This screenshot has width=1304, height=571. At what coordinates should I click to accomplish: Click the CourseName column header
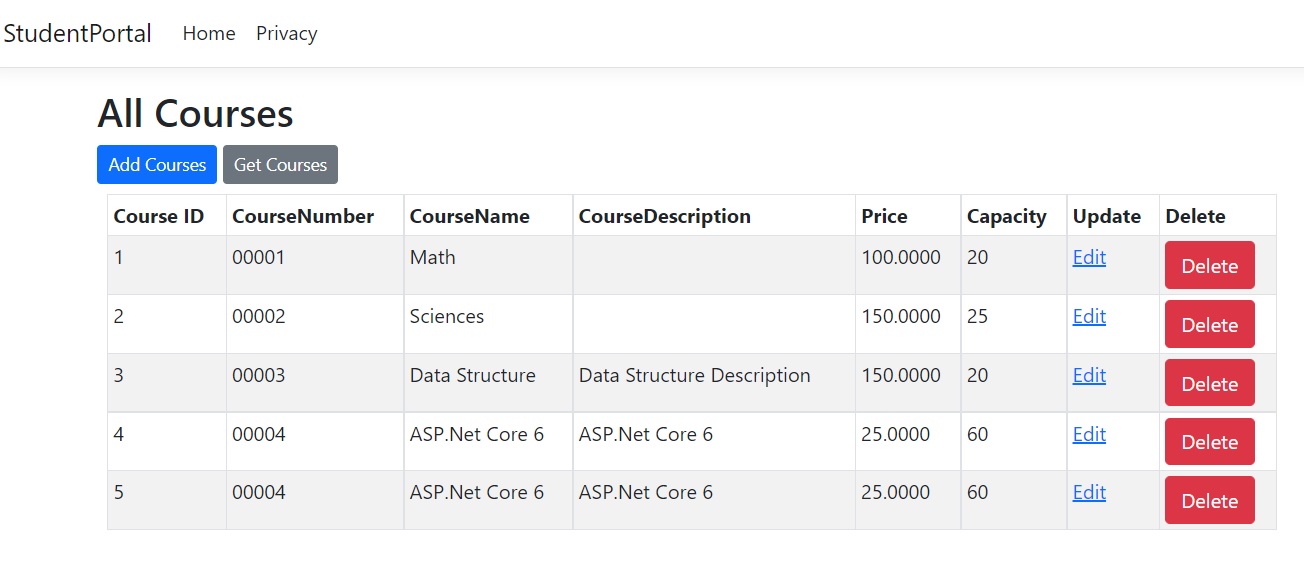[x=470, y=216]
